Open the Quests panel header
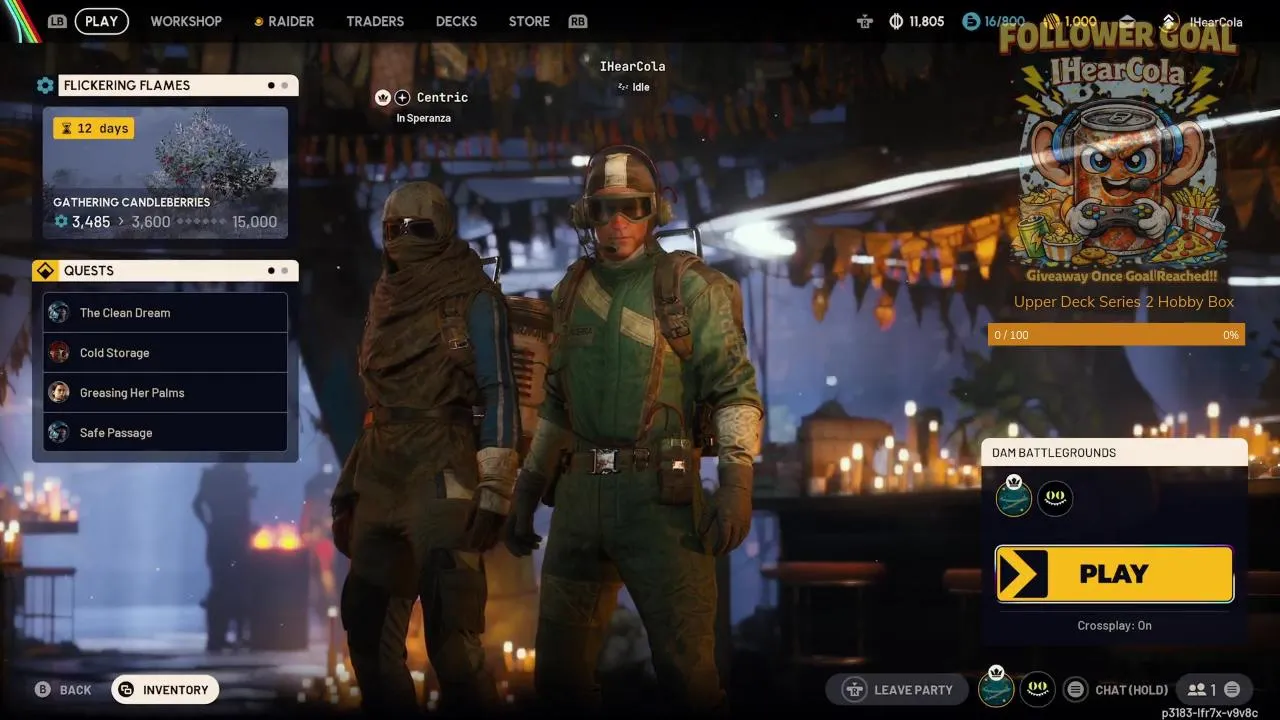 pos(178,271)
